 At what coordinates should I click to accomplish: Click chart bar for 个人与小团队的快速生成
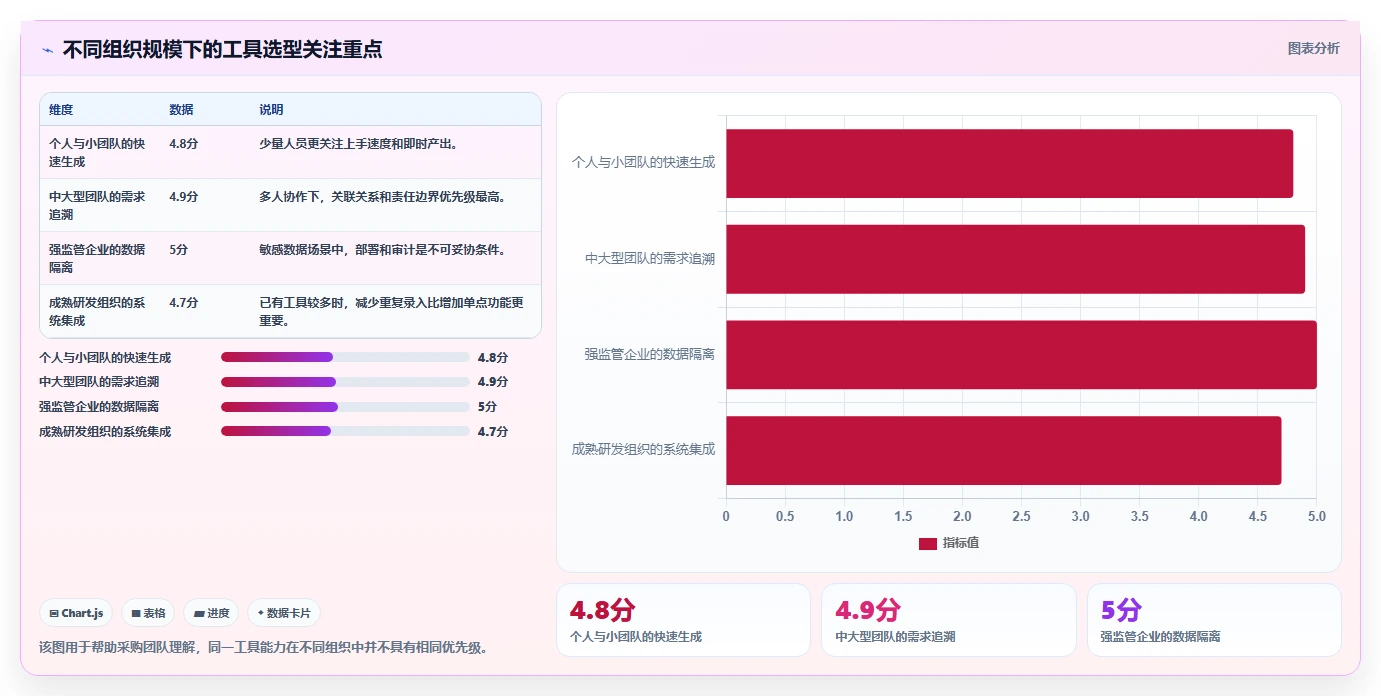click(1009, 163)
